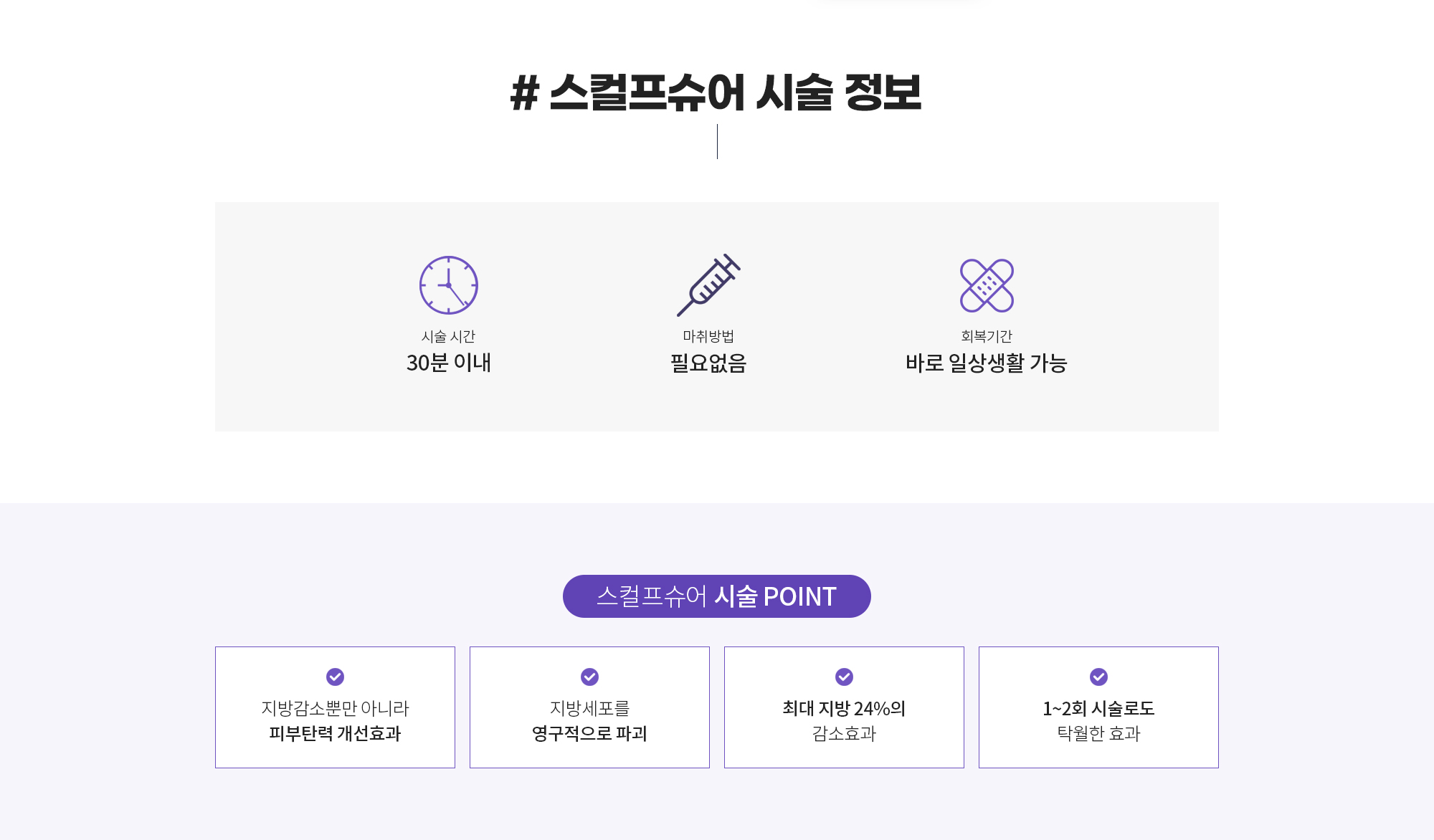Click the checkmark icon above 지방감소뿐만 아니라
The image size is (1434, 840).
[335, 677]
